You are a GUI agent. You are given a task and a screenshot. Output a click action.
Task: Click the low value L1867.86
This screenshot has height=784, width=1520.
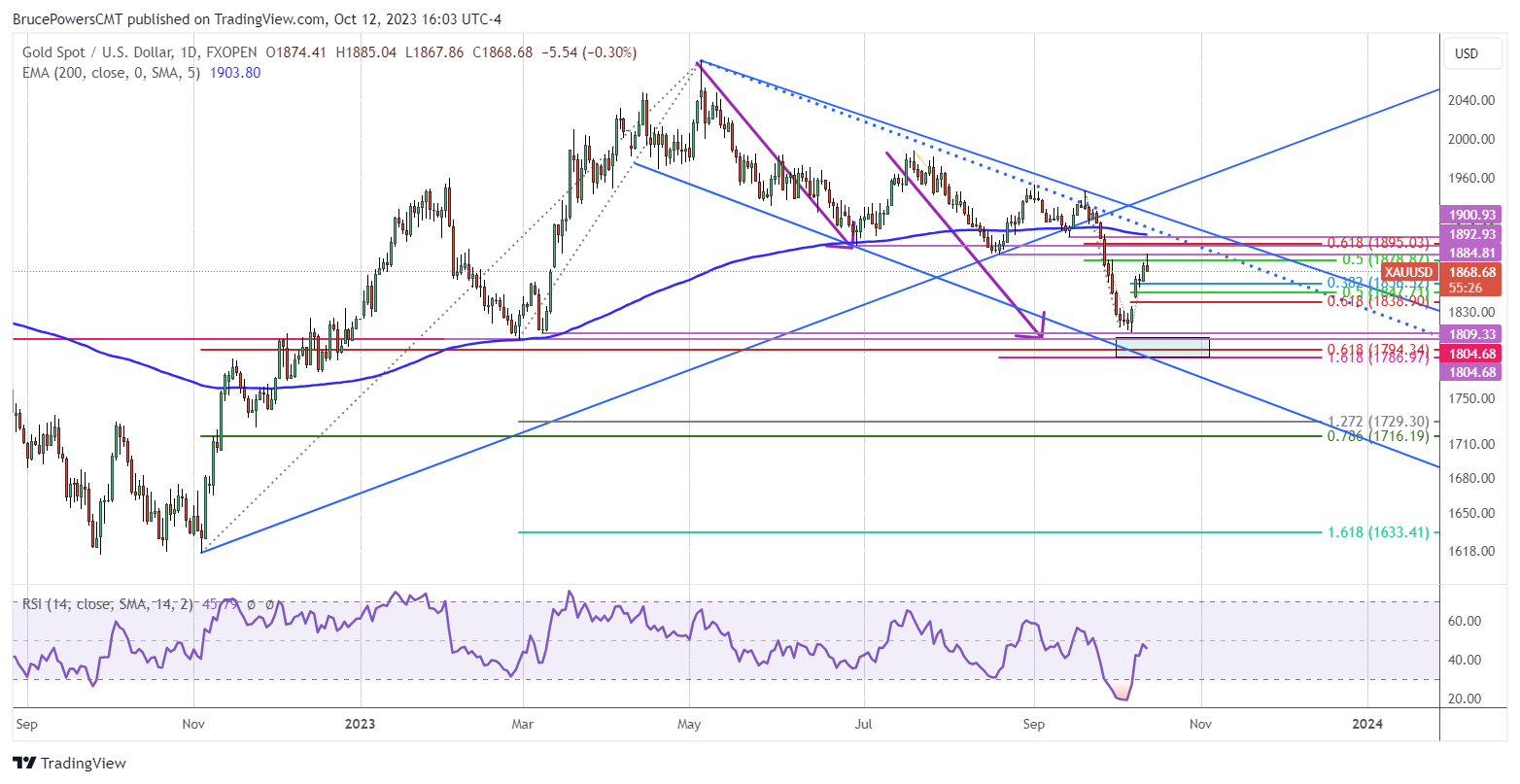[x=434, y=52]
